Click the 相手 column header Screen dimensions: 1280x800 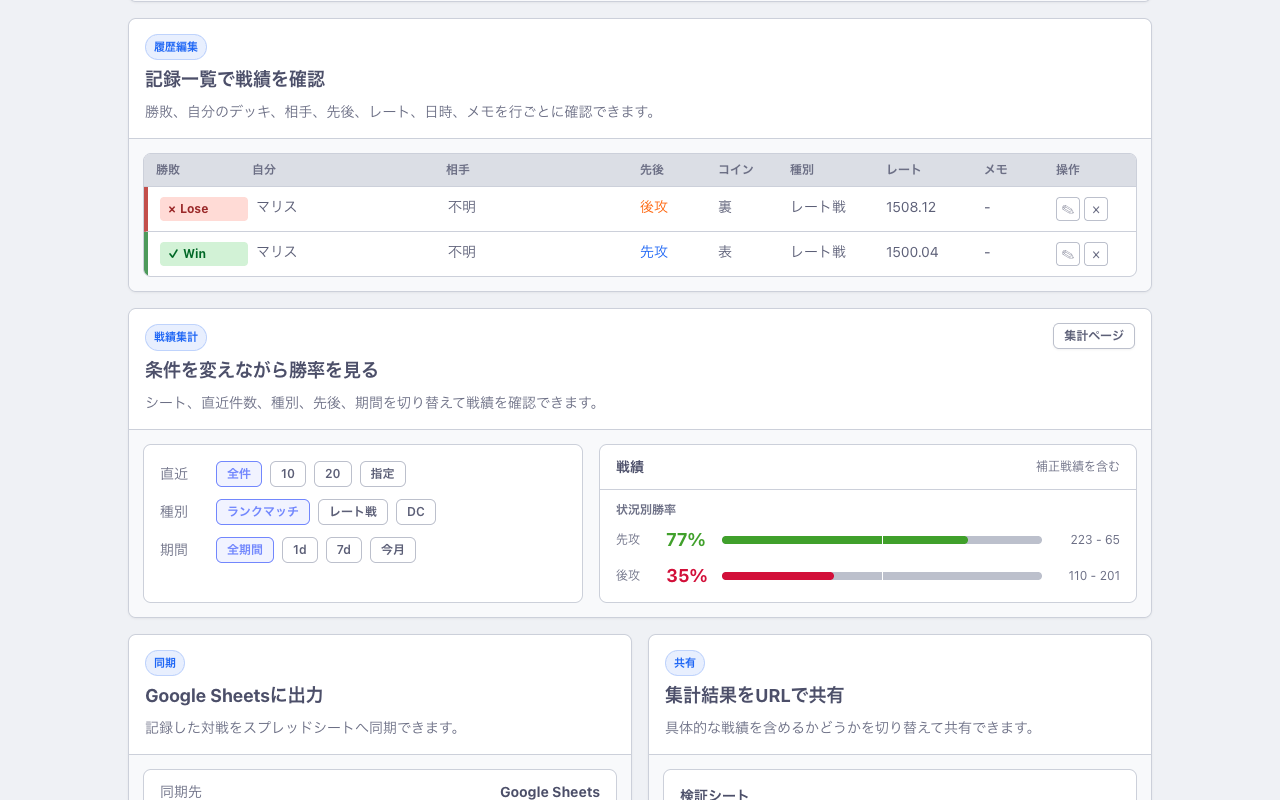tap(458, 170)
